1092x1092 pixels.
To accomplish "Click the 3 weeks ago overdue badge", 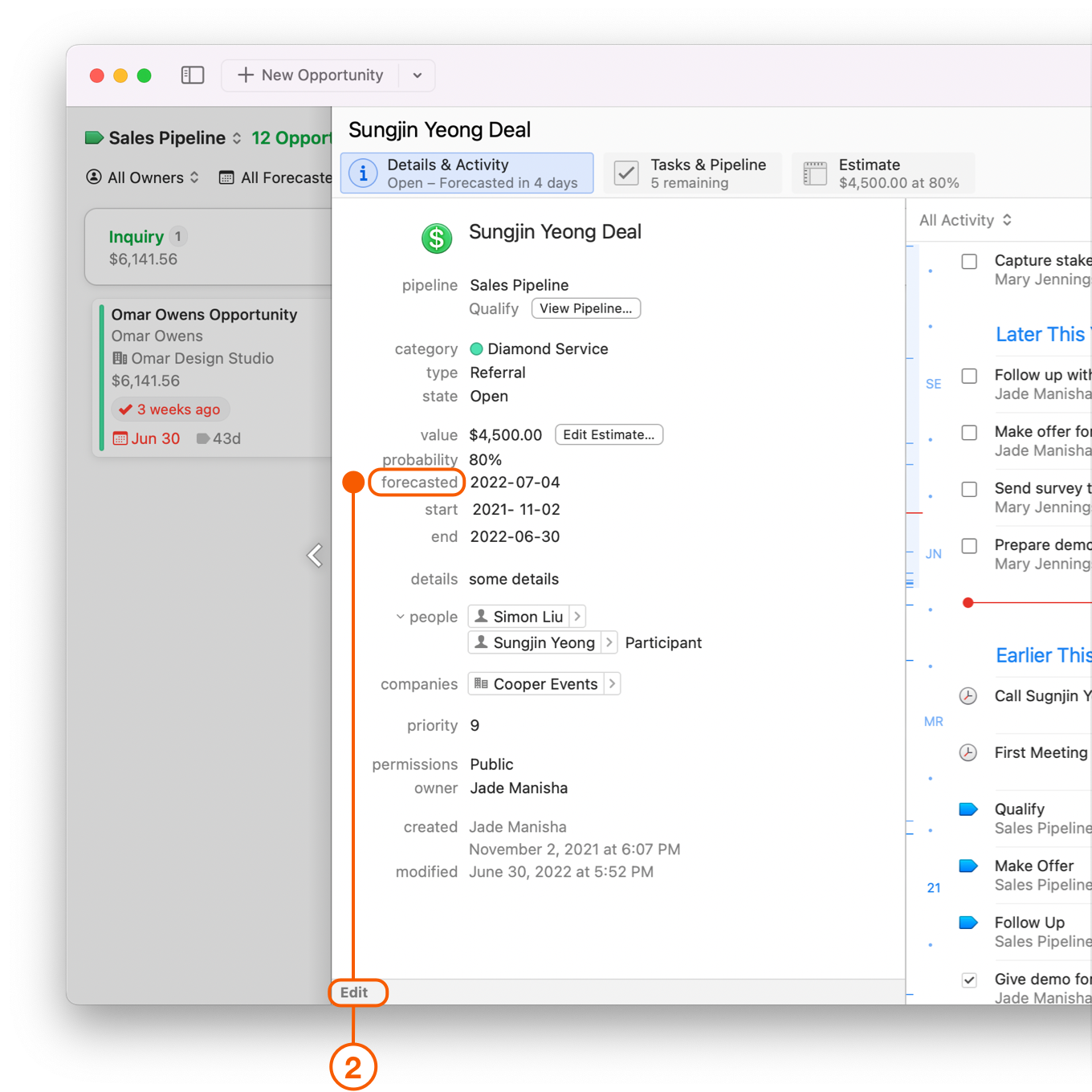I will [170, 409].
